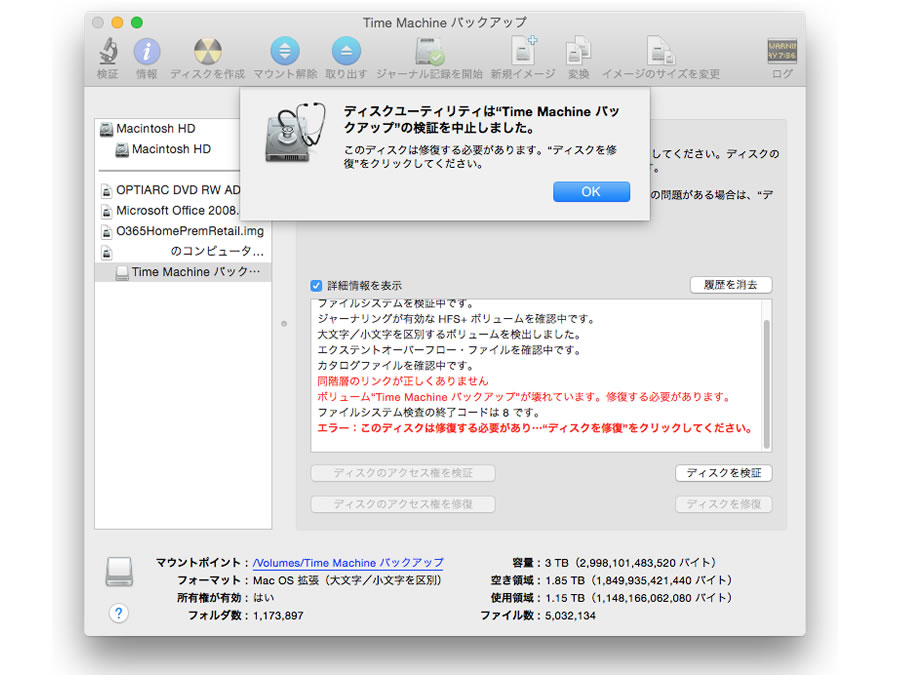Image resolution: width=900 pixels, height=675 pixels.
Task: Select the top-level Macintosh HD disk
Action: [155, 129]
